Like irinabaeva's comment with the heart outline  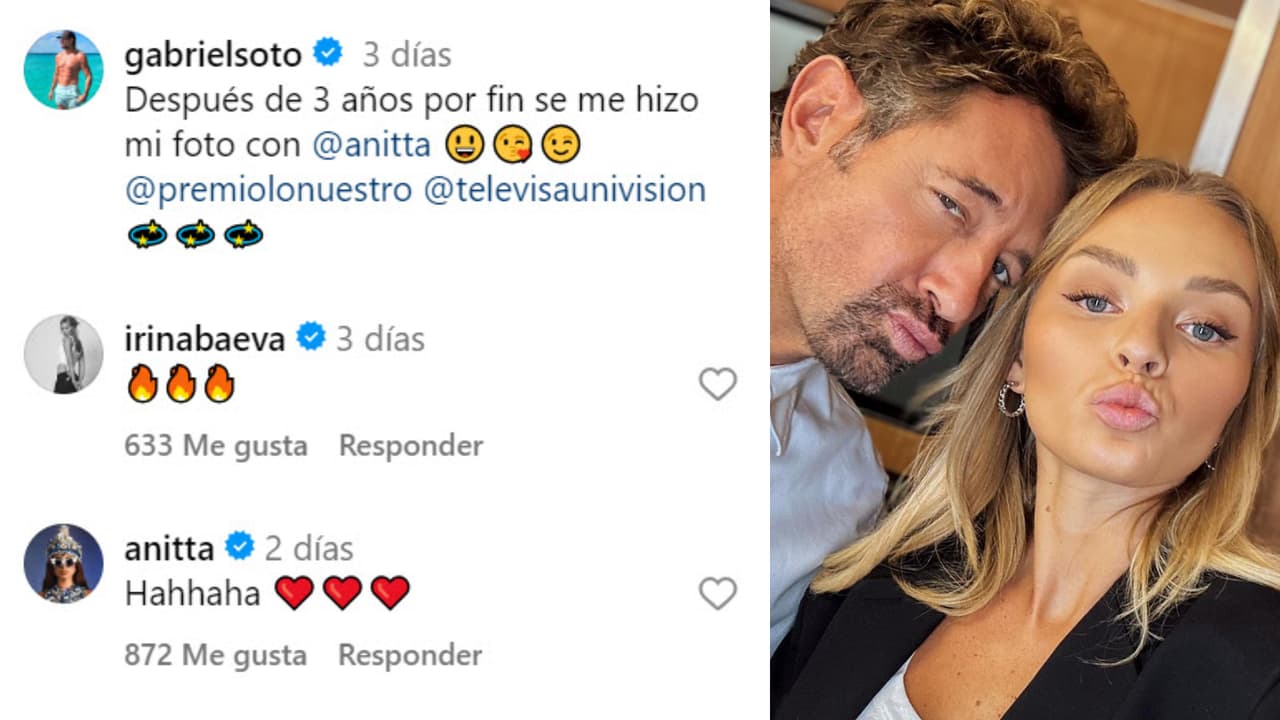click(717, 384)
